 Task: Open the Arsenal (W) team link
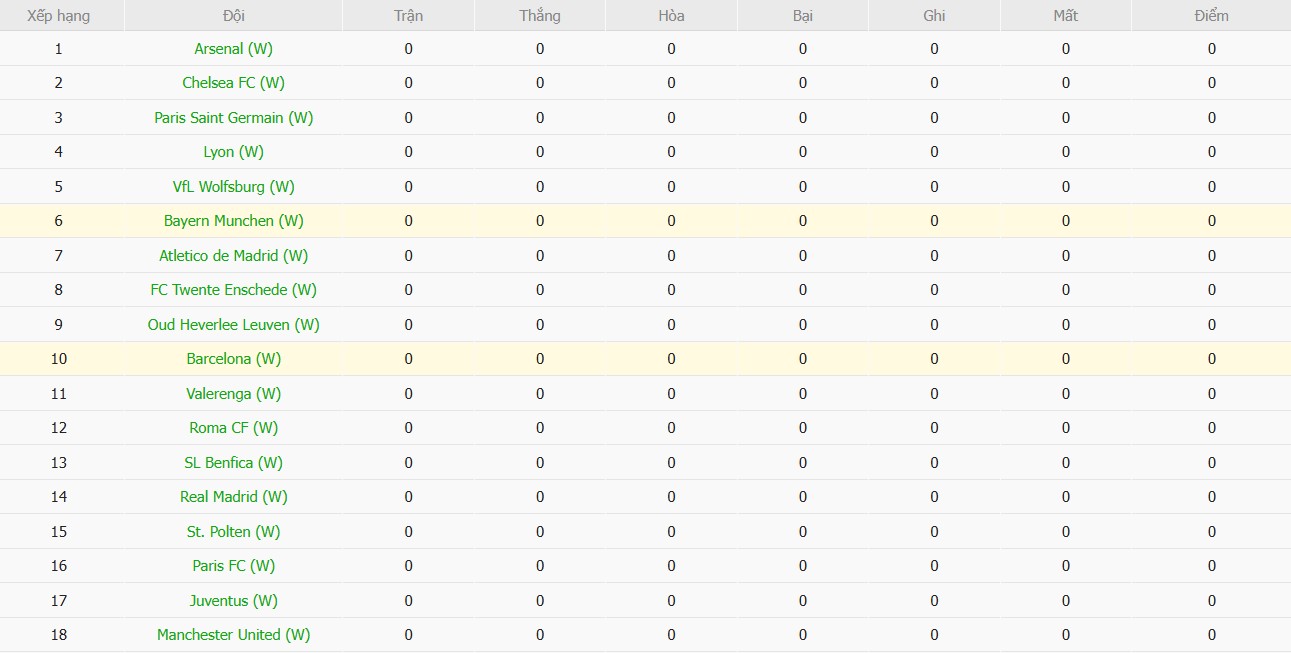[233, 48]
